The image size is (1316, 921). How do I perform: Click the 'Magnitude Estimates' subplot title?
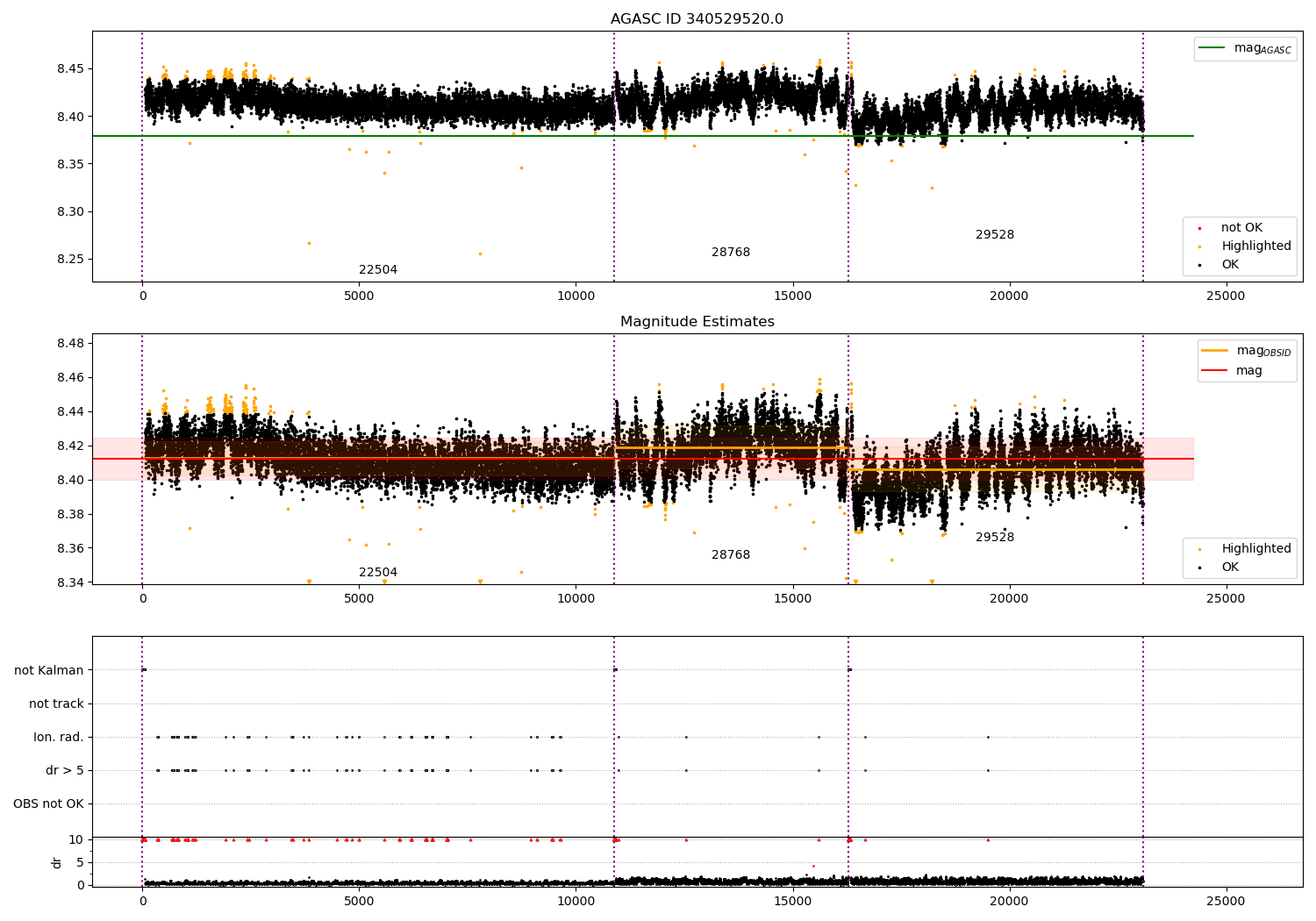(697, 322)
